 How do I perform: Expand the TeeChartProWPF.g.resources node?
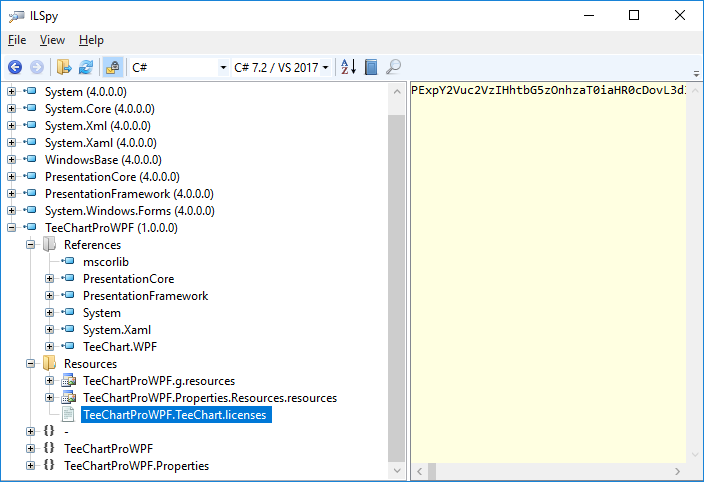(x=49, y=381)
